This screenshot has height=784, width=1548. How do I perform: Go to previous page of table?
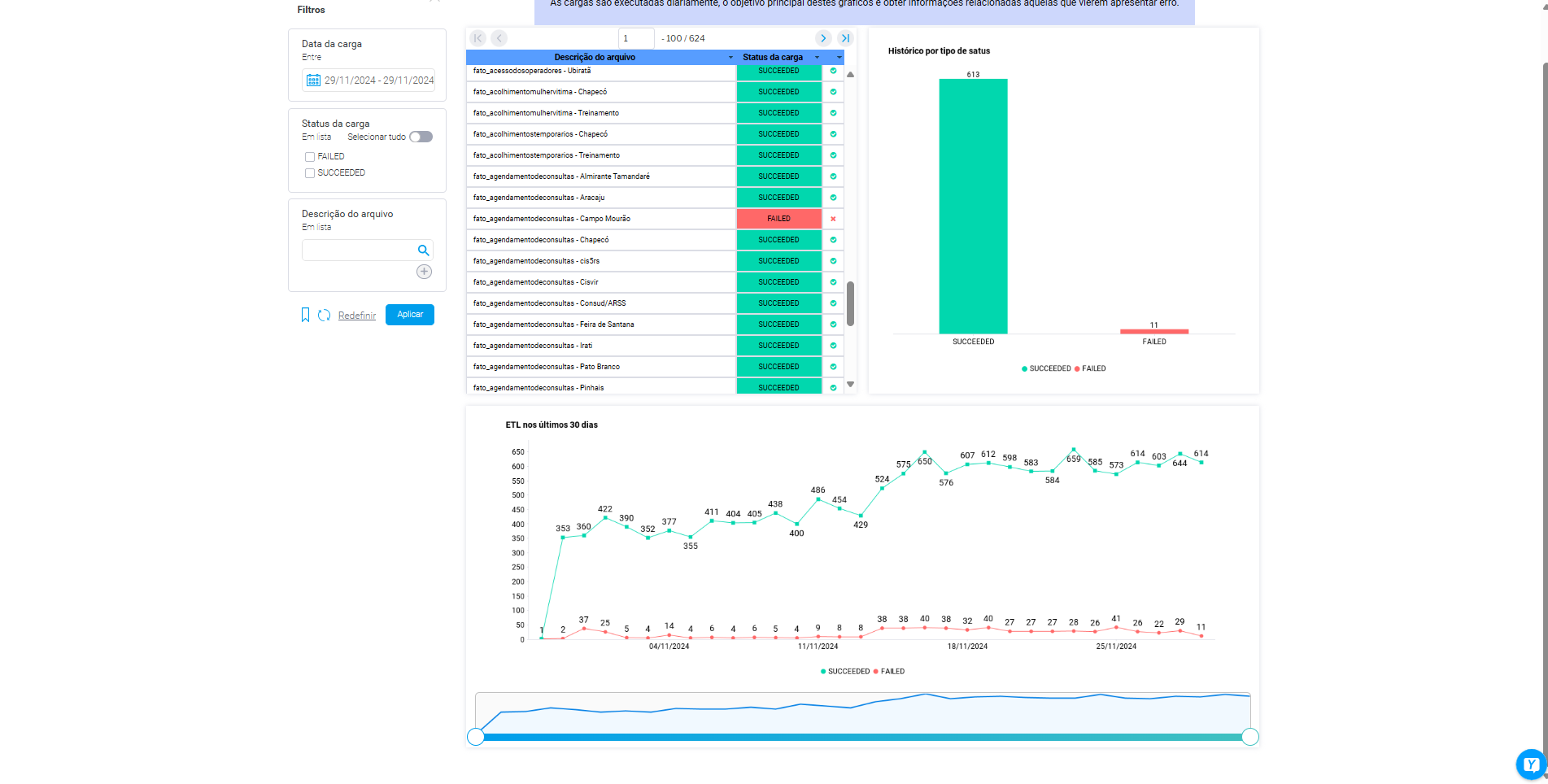499,38
